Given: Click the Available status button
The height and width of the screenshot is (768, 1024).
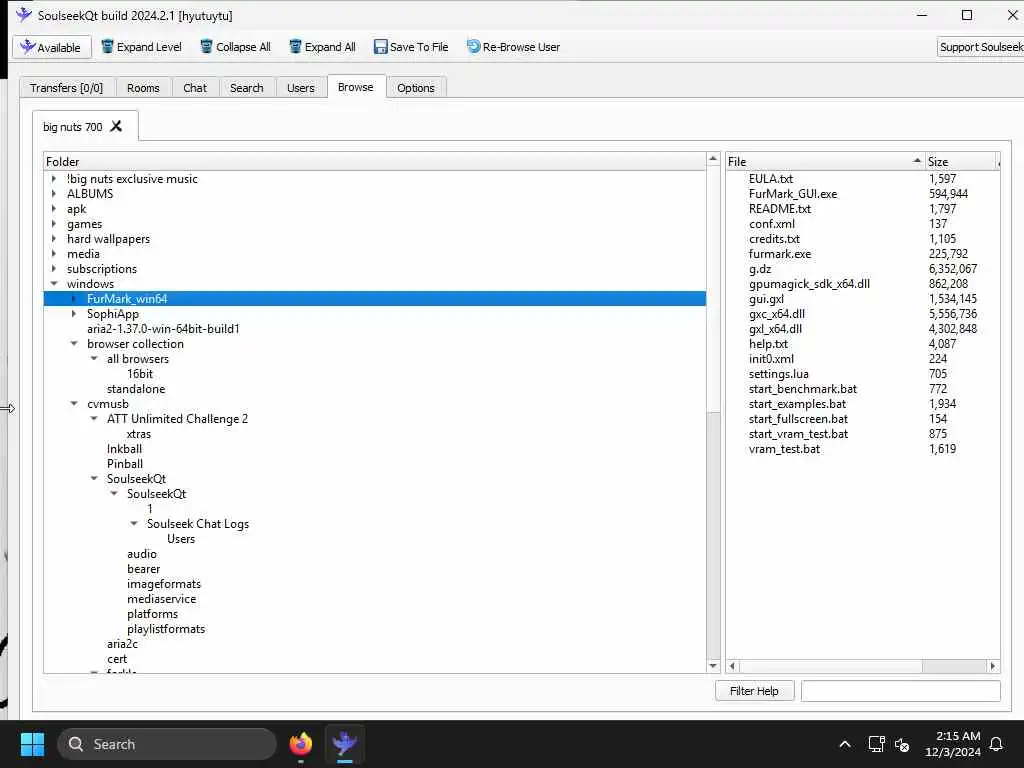Looking at the screenshot, I should [51, 47].
